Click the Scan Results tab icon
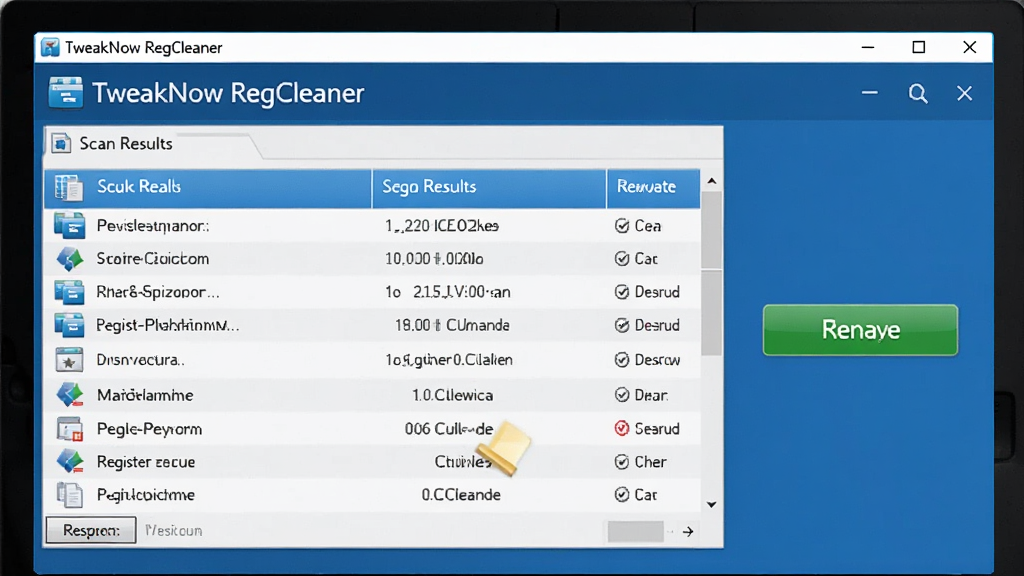 pos(61,143)
